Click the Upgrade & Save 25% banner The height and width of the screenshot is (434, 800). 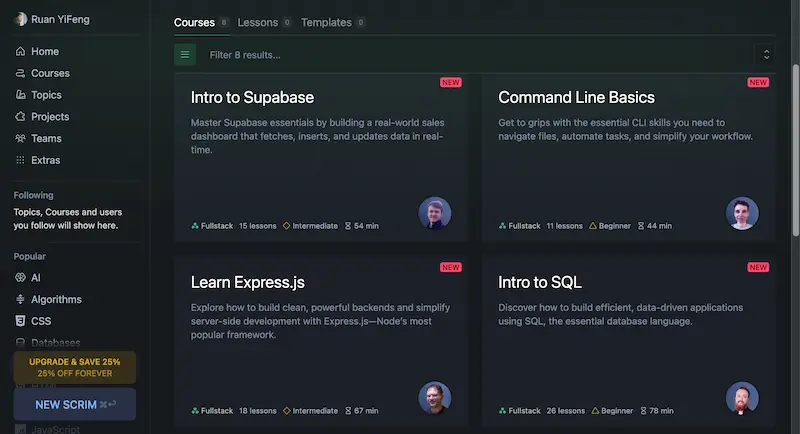point(75,367)
